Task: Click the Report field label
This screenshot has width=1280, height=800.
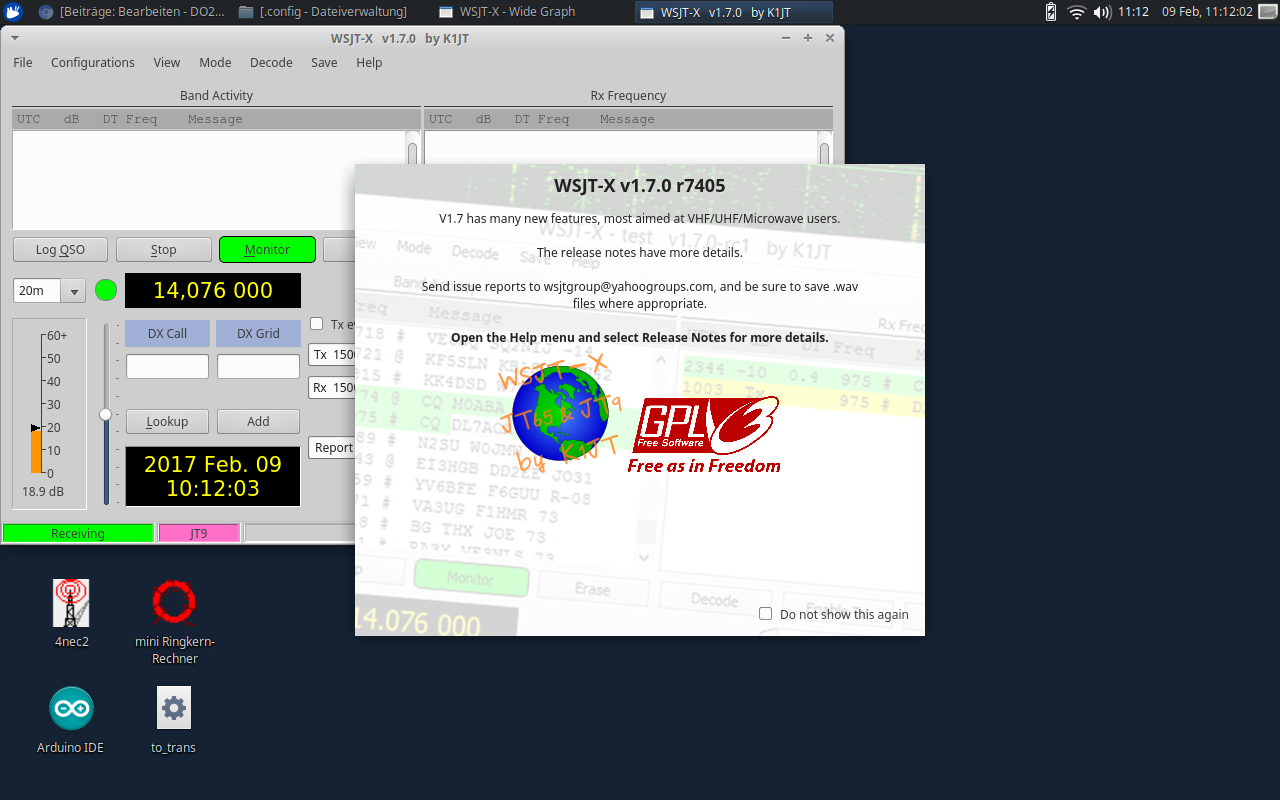Action: (332, 448)
